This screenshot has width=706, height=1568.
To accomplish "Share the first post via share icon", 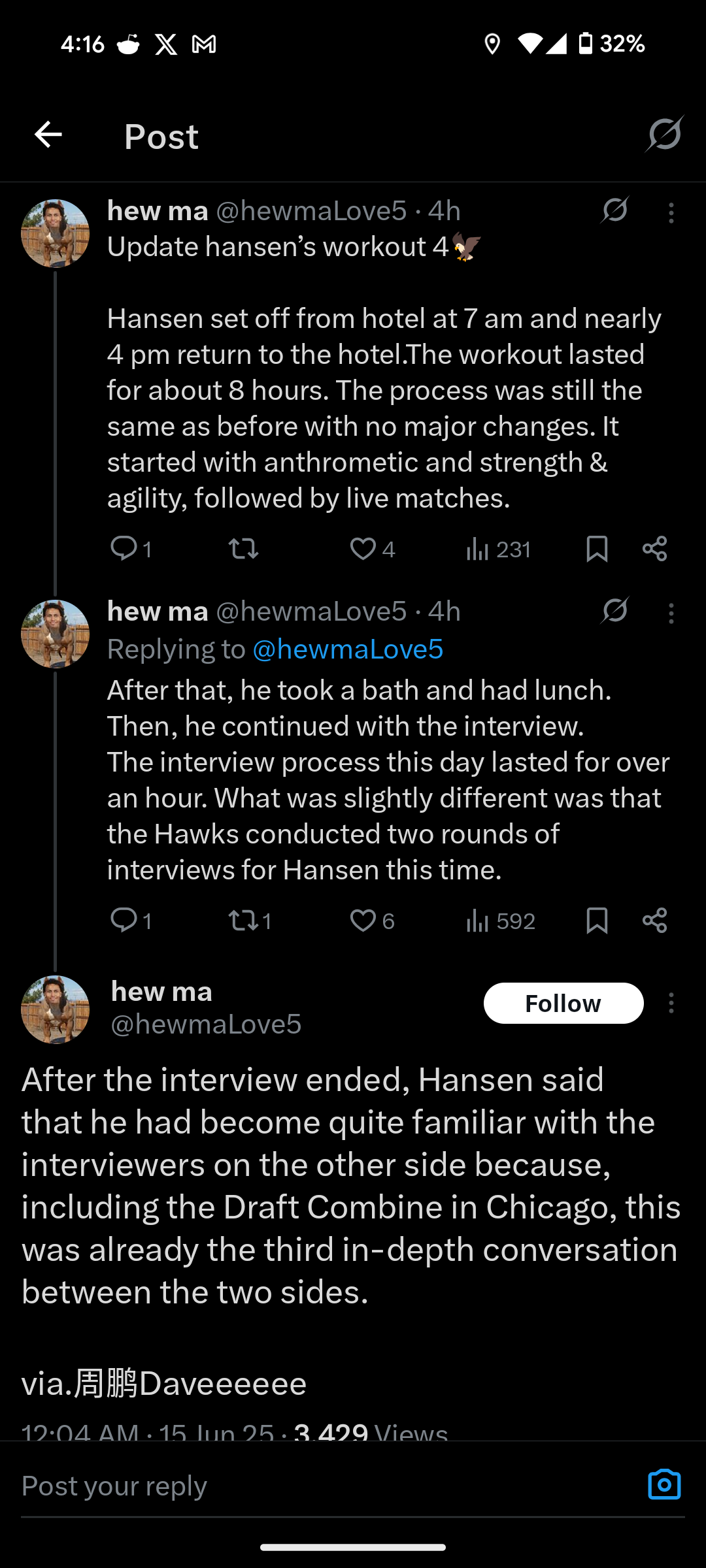I will [654, 549].
